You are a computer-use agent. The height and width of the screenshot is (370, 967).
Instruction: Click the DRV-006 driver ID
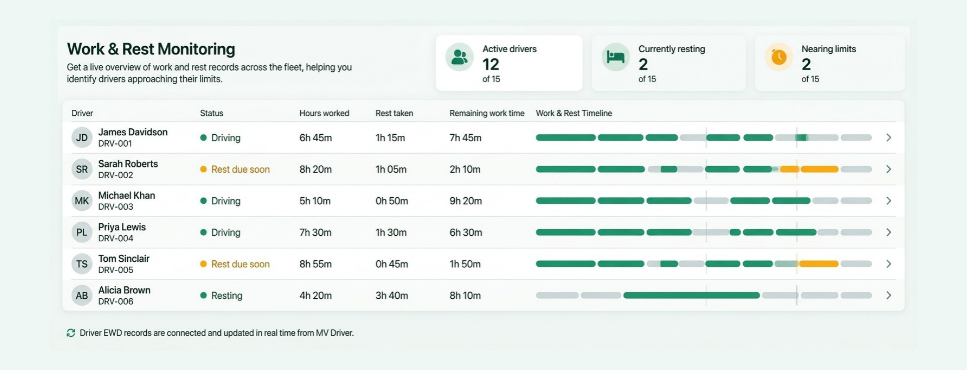pos(115,302)
